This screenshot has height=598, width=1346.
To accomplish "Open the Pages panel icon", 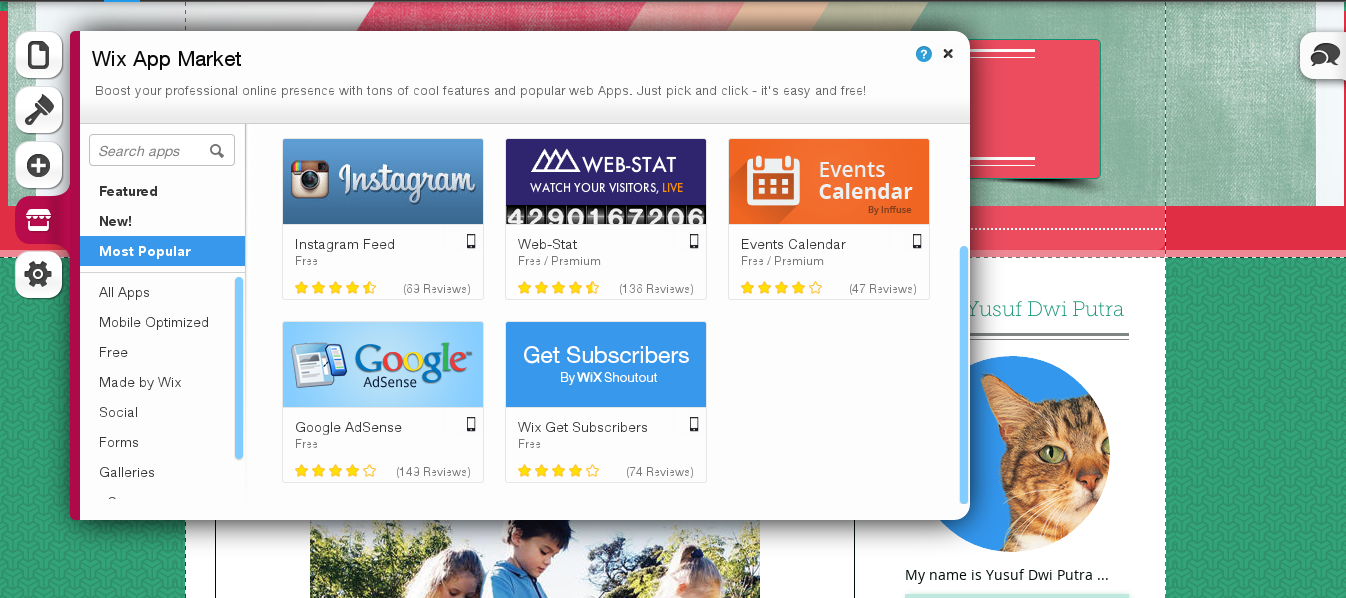I will pyautogui.click(x=38, y=55).
